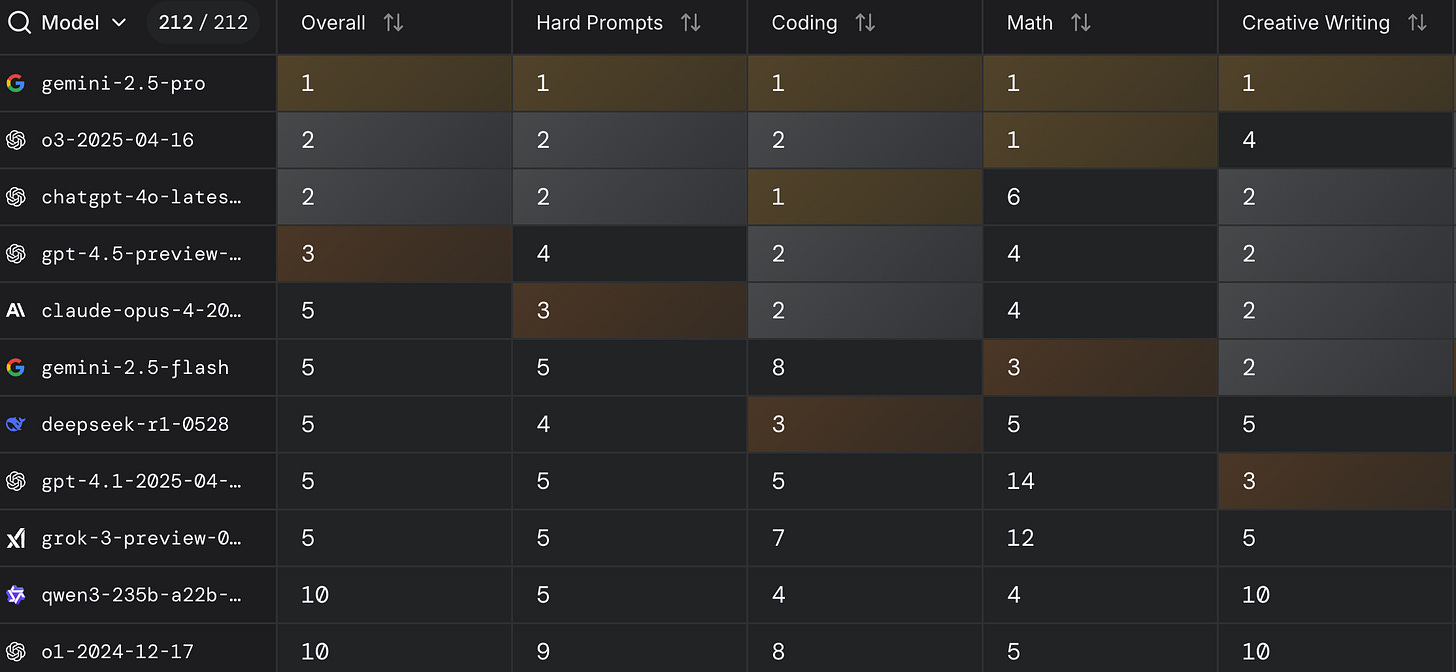Click the Hard Prompts column header label
1456x672 pixels.
pos(599,23)
